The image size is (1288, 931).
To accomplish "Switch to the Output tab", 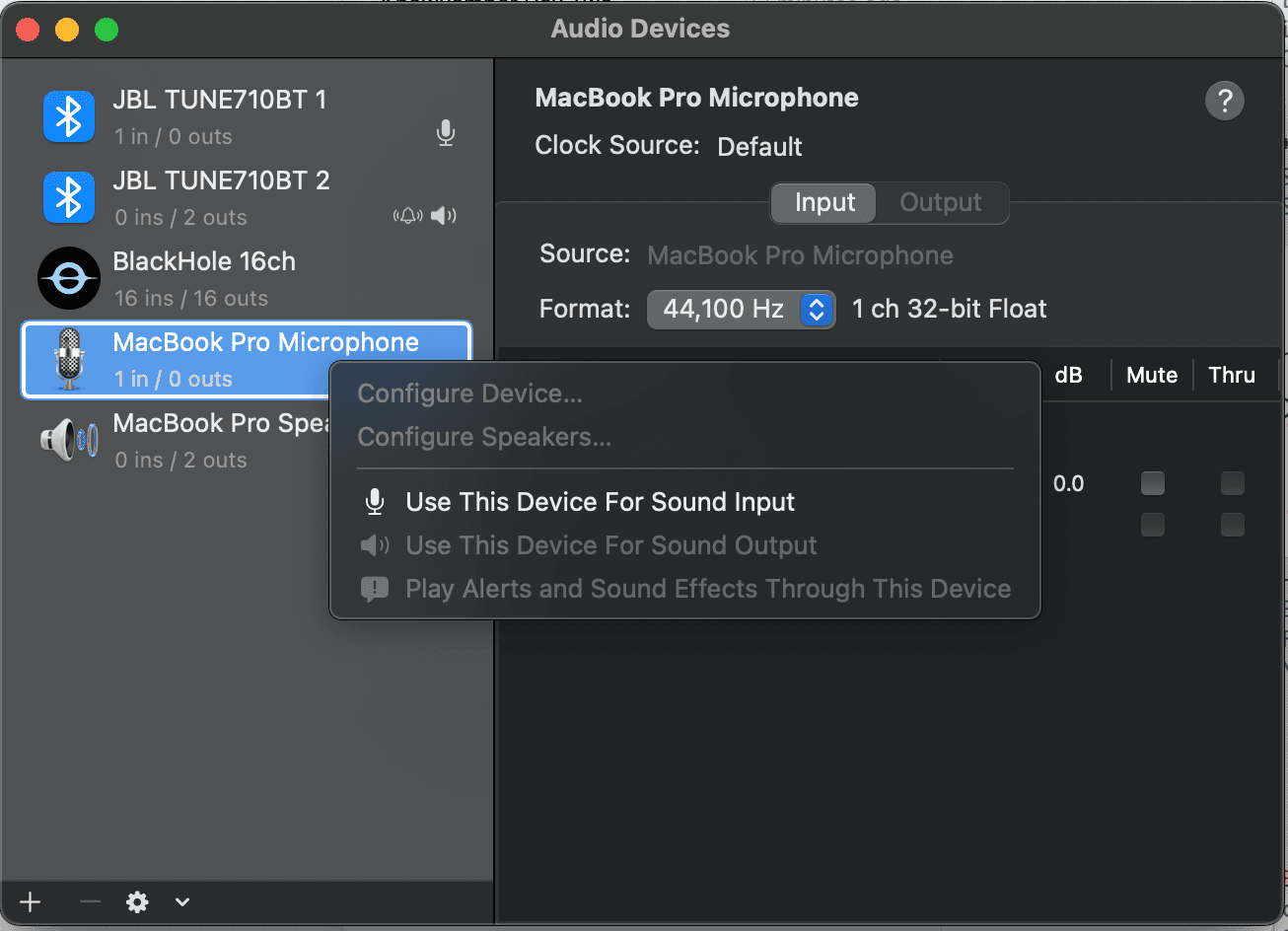I will click(941, 202).
